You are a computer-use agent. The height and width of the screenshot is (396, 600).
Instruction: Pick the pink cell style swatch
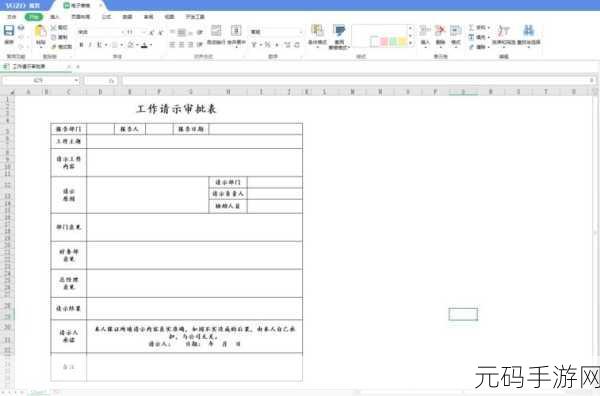384,41
